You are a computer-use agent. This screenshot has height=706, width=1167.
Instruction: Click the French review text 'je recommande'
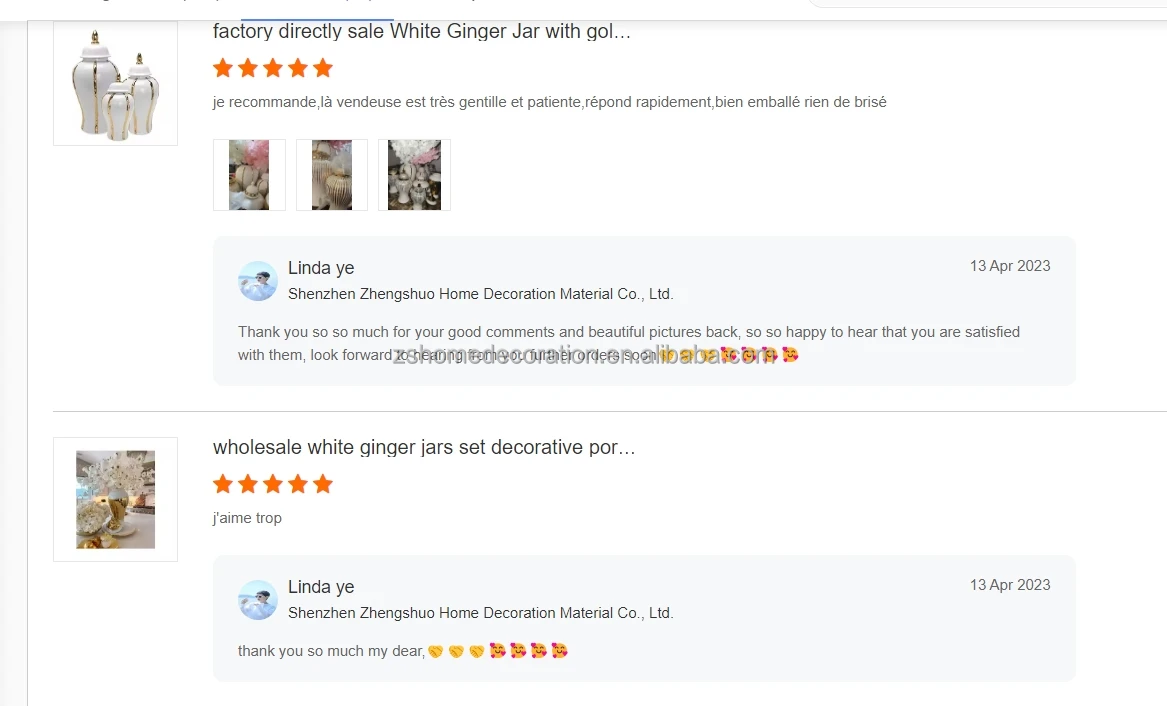[549, 102]
